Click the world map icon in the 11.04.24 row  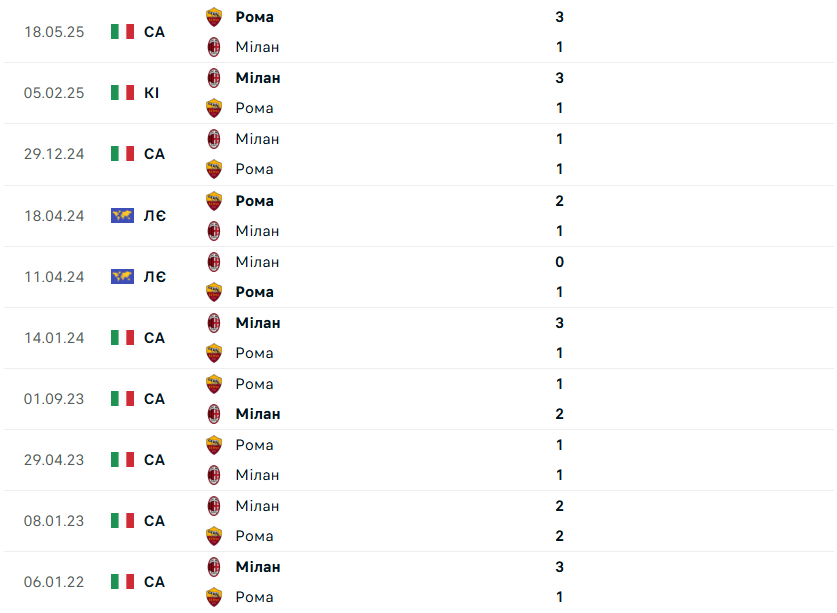click(x=122, y=276)
